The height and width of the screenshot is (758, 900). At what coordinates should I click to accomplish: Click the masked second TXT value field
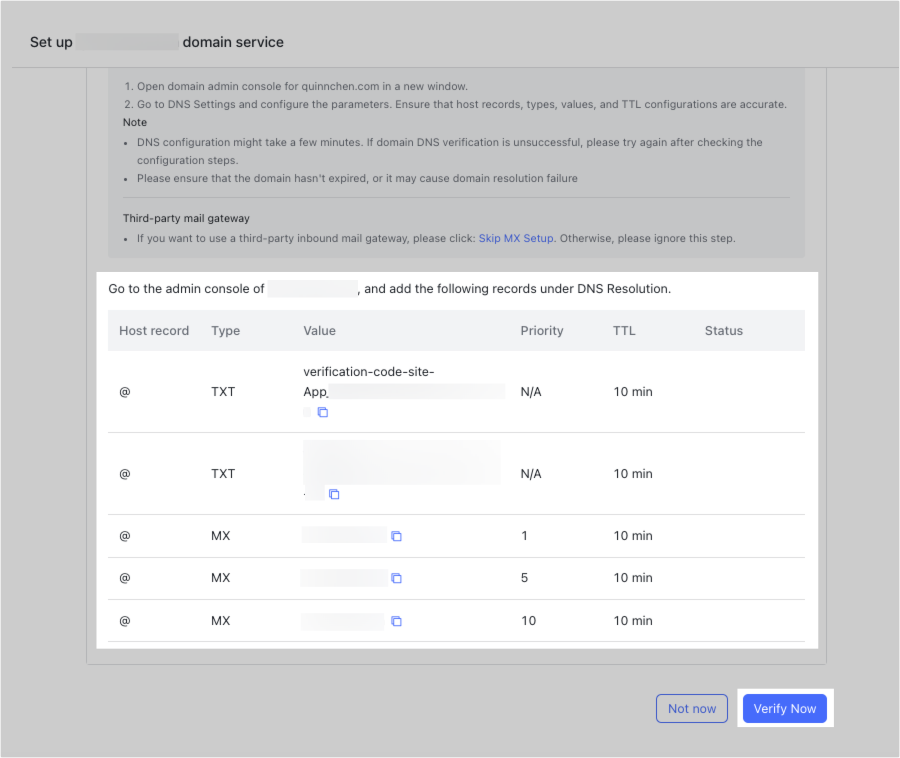pyautogui.click(x=400, y=462)
